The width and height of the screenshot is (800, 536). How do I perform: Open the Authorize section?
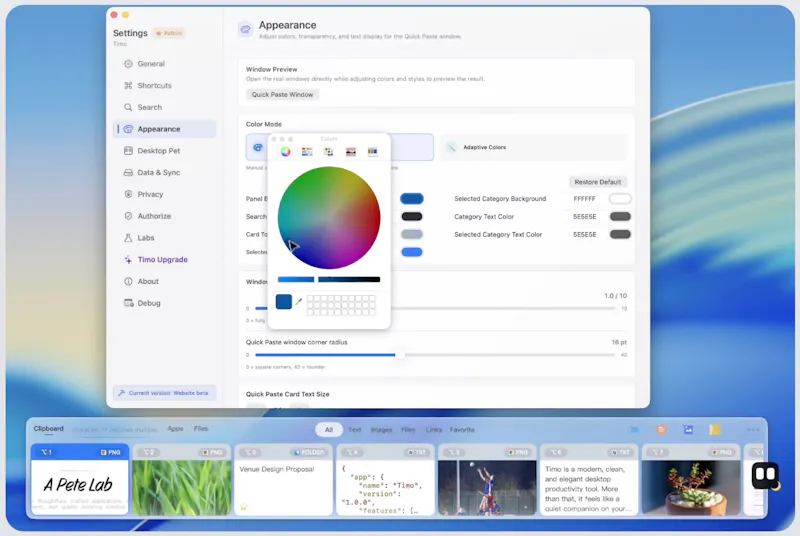pos(164,216)
